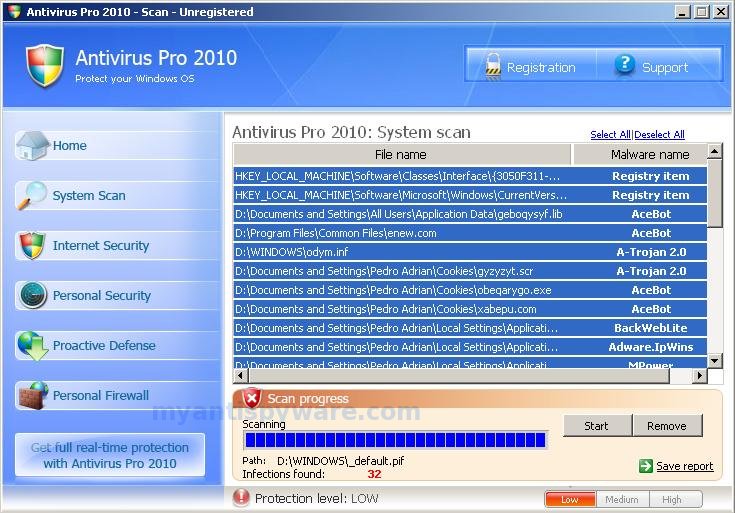The image size is (735, 513).
Task: Minimize the Antivirus Pro 2010 window
Action: tap(682, 12)
